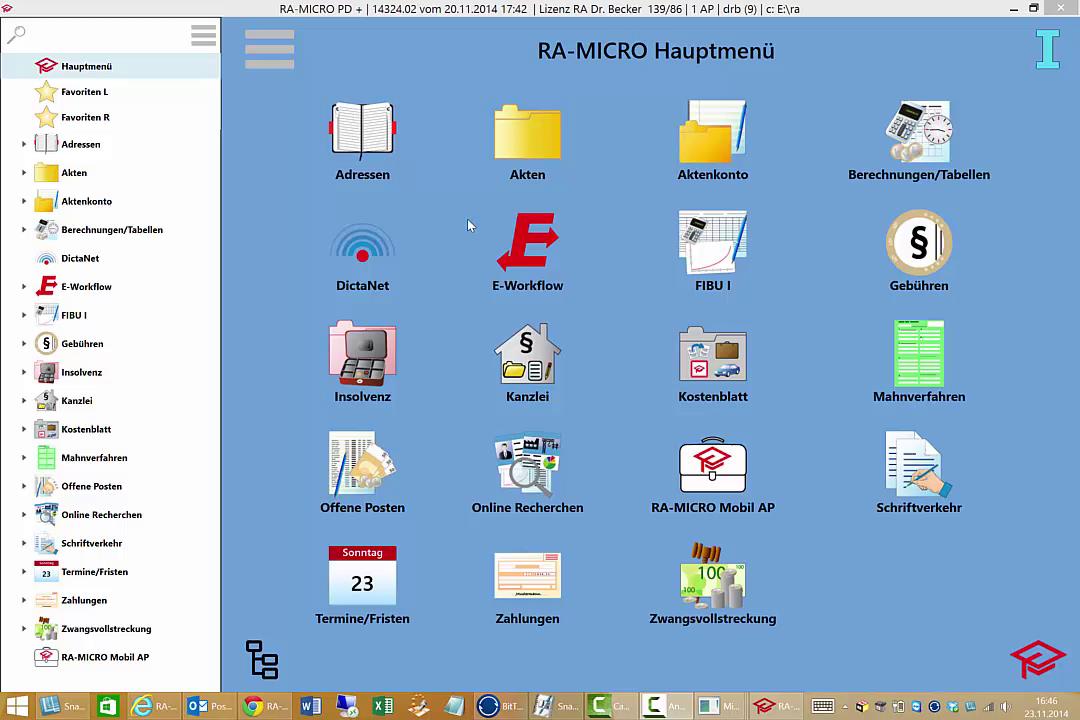
Task: Open the Adressen module icon
Action: [x=362, y=131]
